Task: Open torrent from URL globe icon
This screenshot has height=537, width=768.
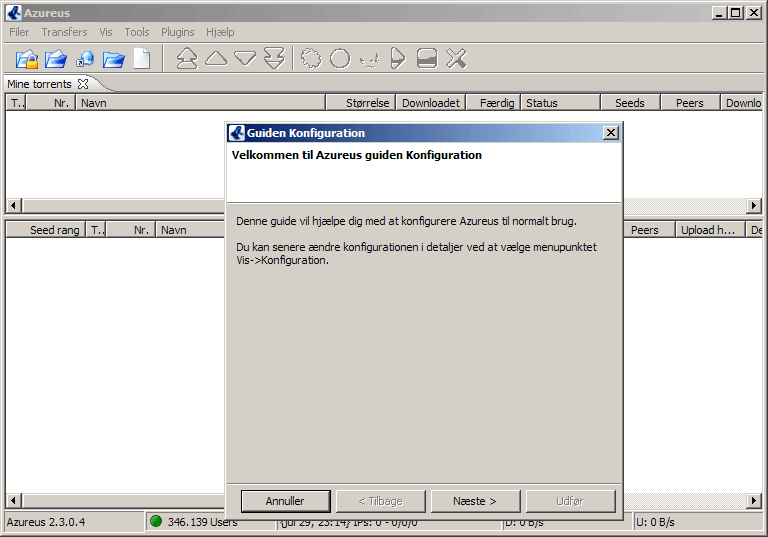Action: coord(85,59)
